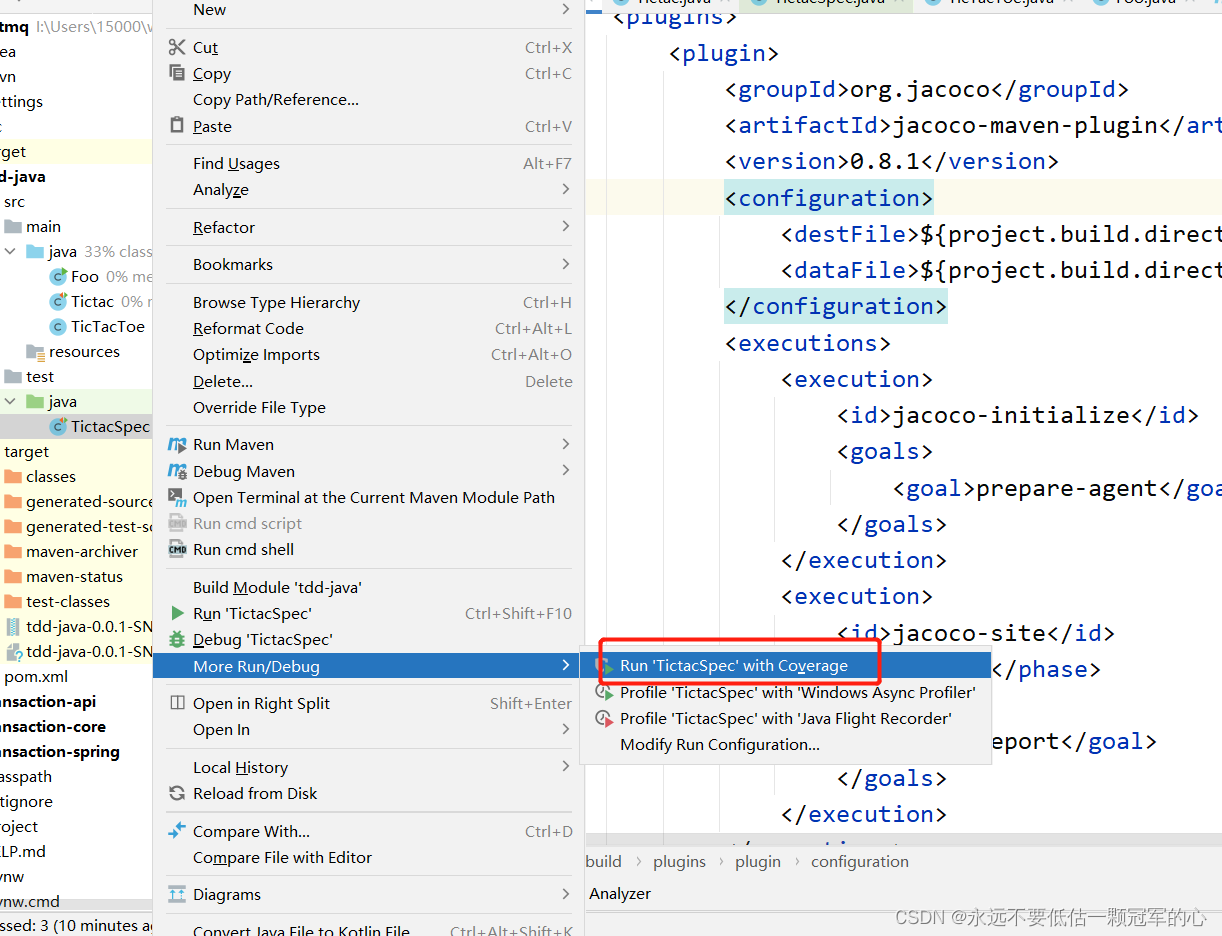The image size is (1222, 936).
Task: Click the Windows Async Profiler icon
Action: point(603,692)
